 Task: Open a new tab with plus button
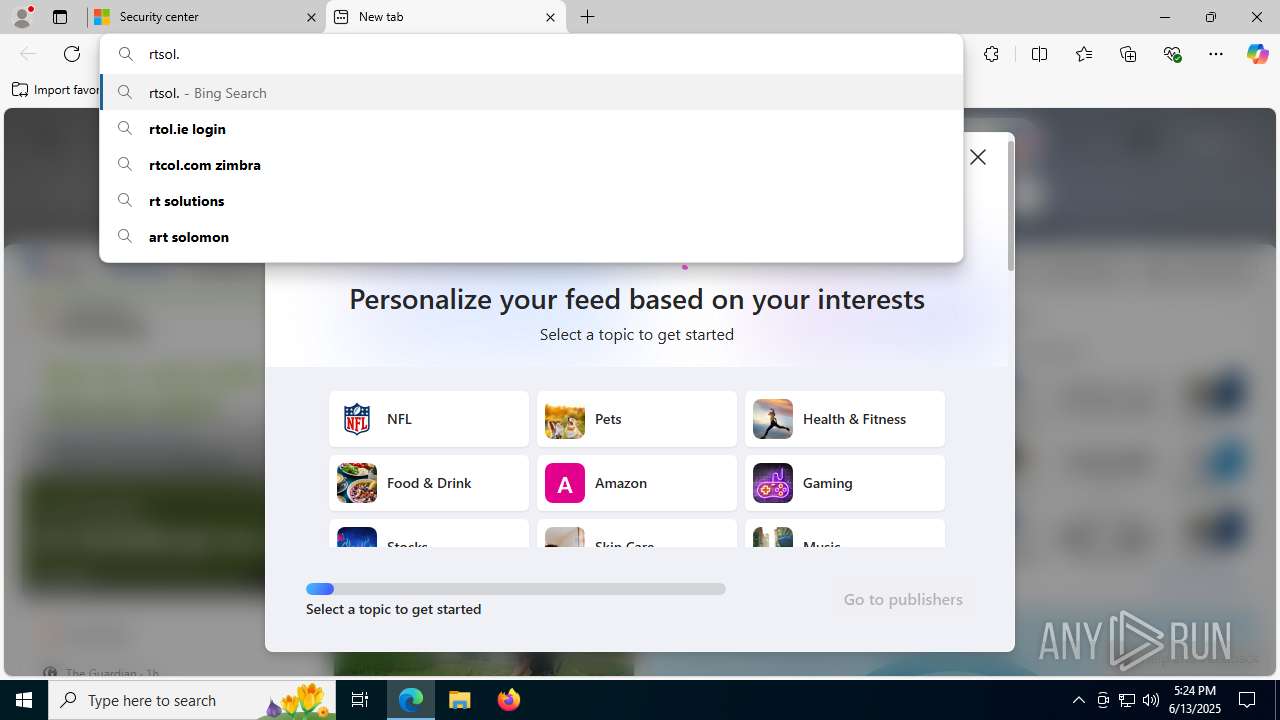tap(588, 17)
